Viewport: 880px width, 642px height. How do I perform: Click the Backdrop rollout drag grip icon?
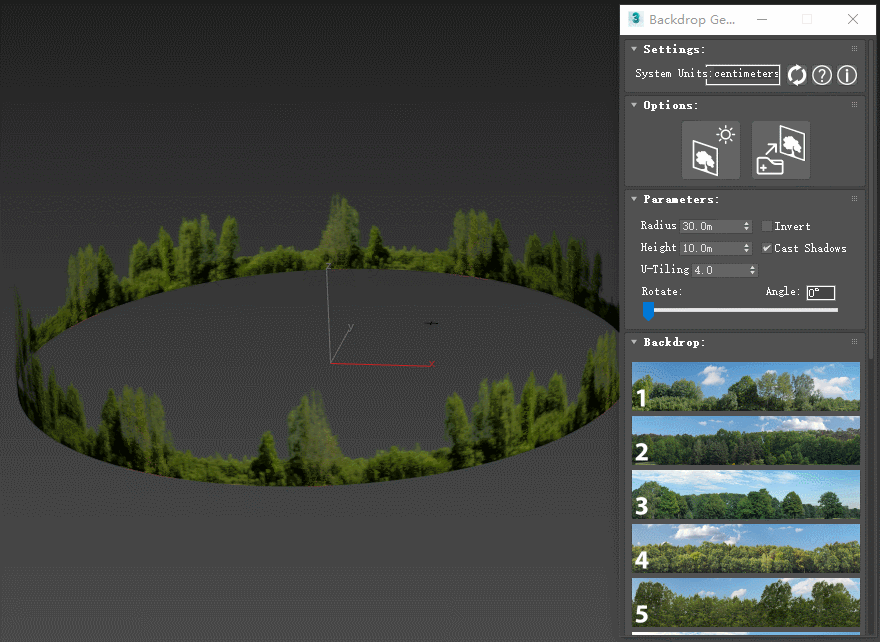point(855,342)
